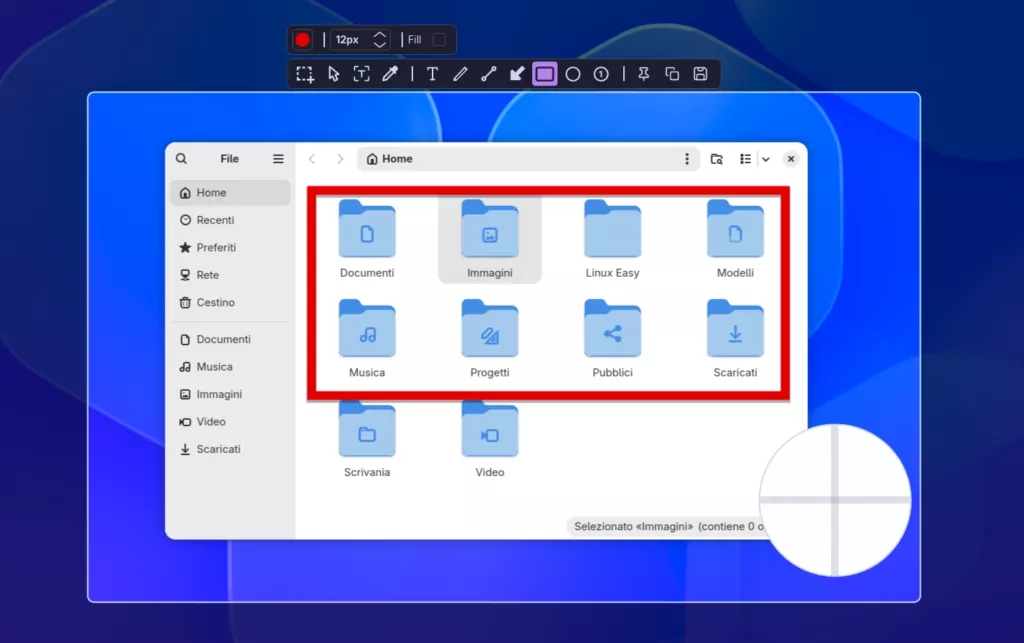Screen dimensions: 1024x643
Task: Open Preferiti in the sidebar
Action: [230, 247]
